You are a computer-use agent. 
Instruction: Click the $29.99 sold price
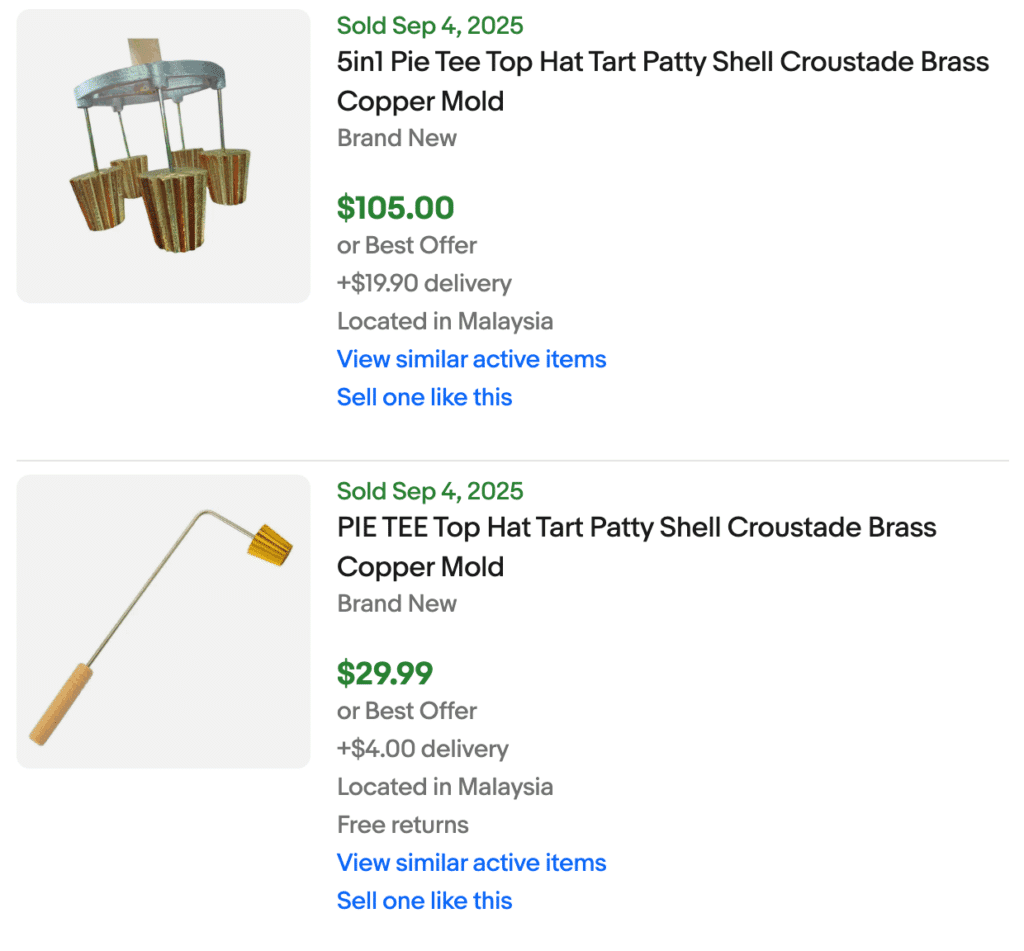pyautogui.click(x=384, y=673)
